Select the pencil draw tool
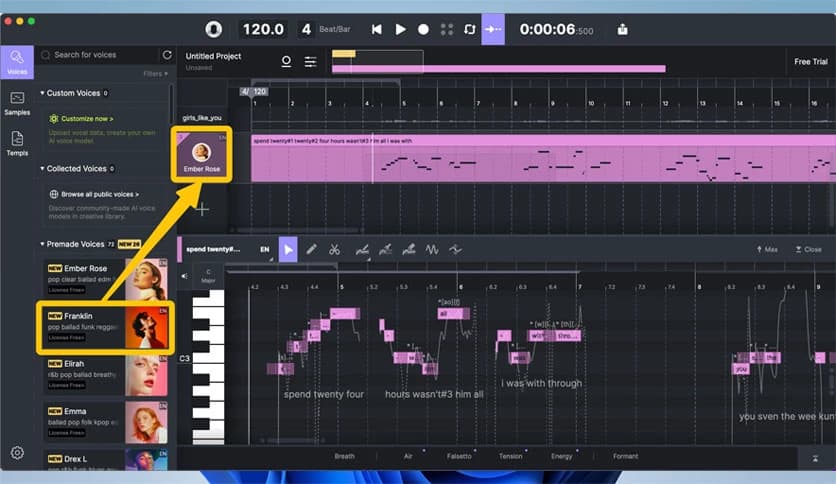 point(311,249)
